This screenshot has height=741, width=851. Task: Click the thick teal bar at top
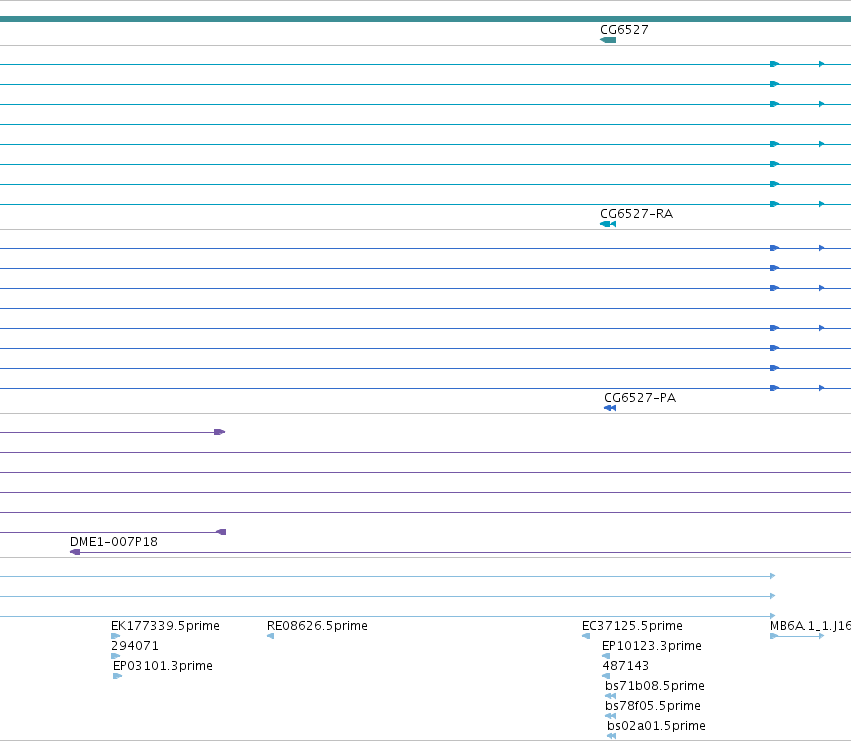click(x=426, y=19)
